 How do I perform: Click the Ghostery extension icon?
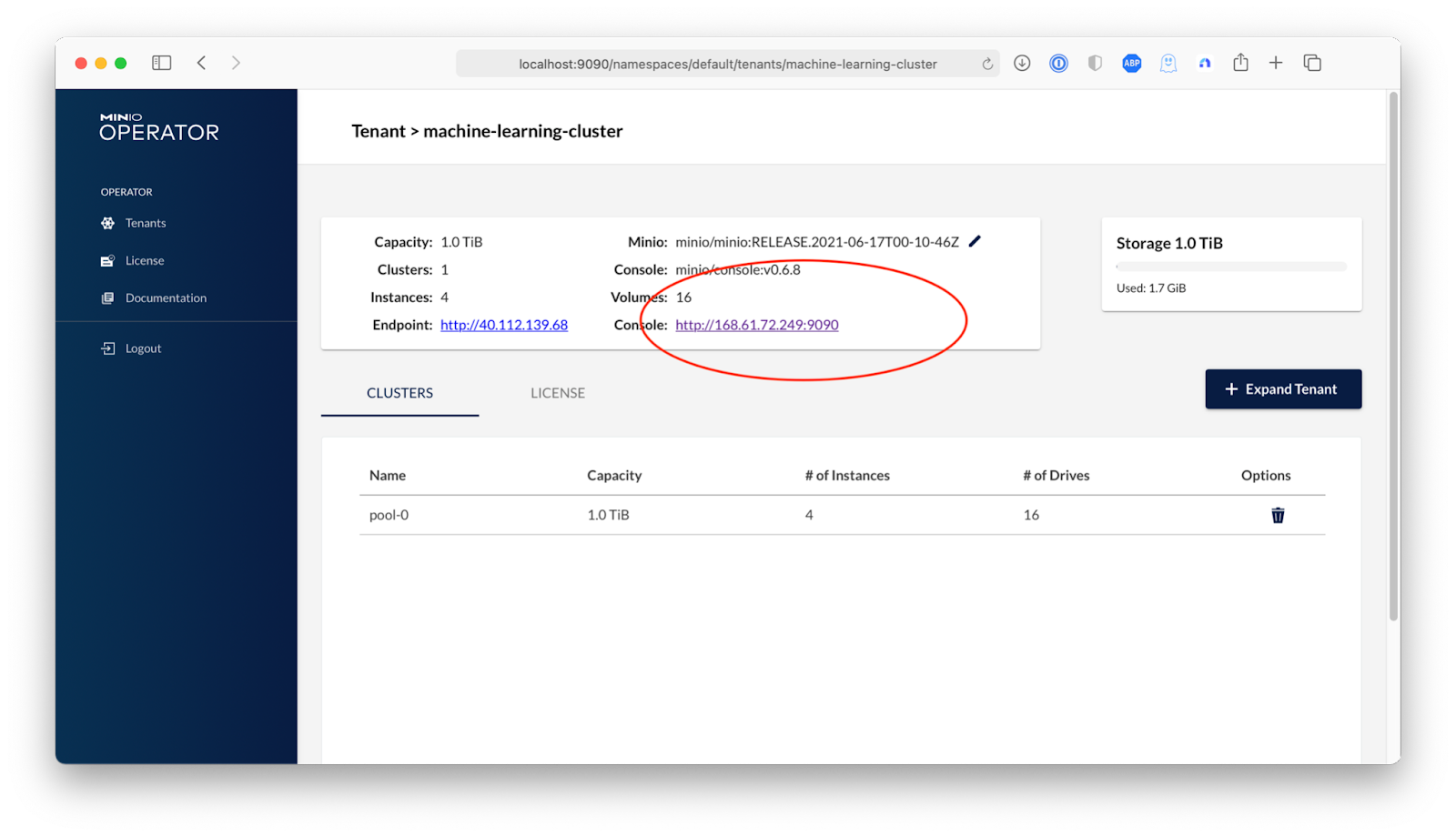tap(1168, 63)
